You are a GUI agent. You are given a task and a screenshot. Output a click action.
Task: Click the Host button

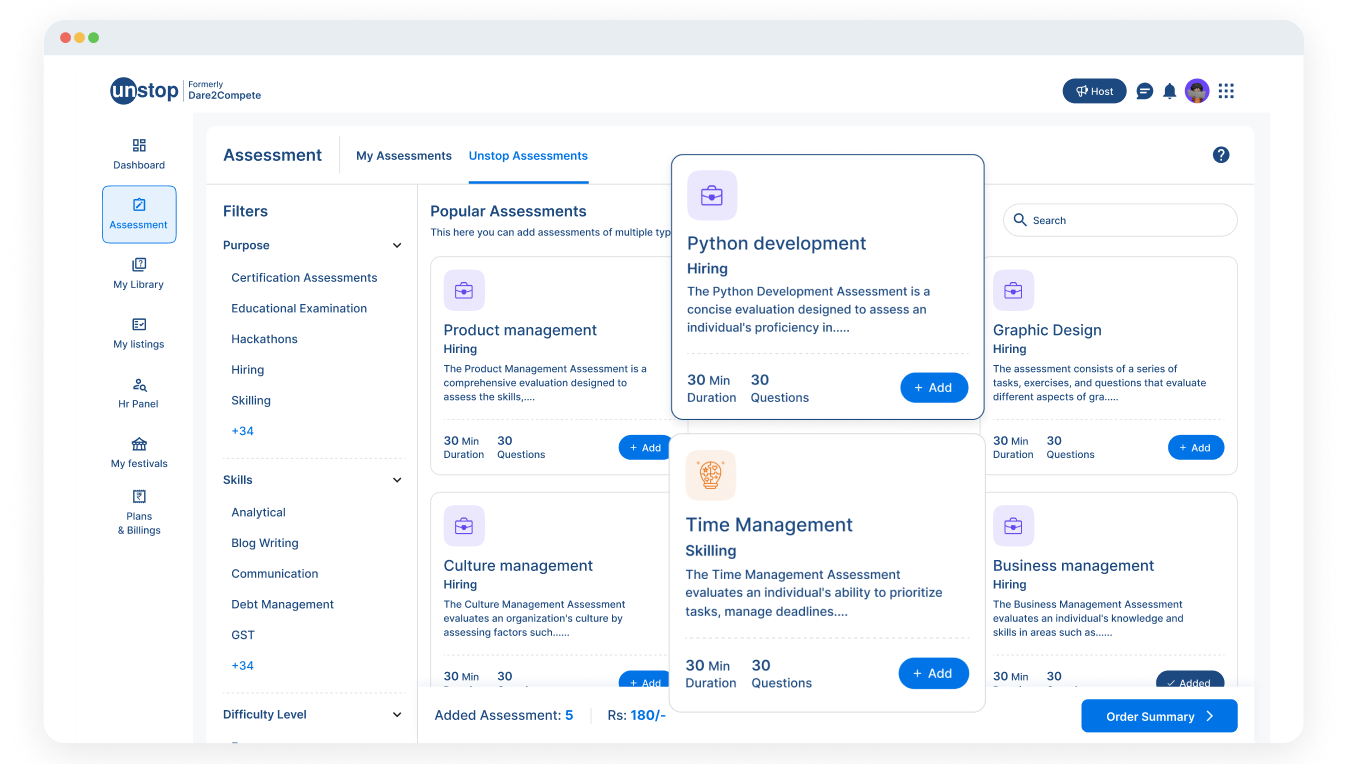(x=1094, y=91)
